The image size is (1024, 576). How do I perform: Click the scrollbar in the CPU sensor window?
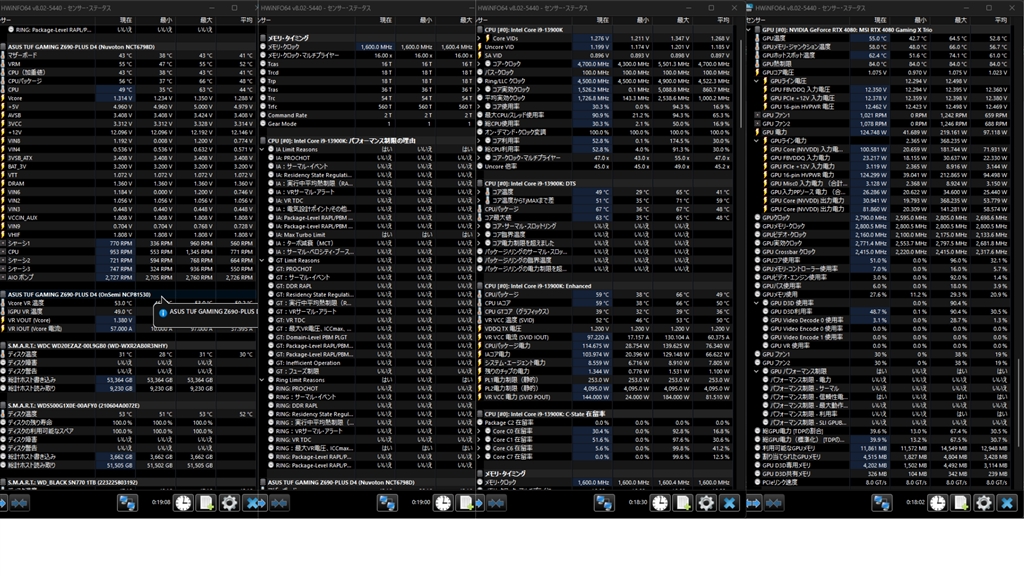click(x=740, y=85)
